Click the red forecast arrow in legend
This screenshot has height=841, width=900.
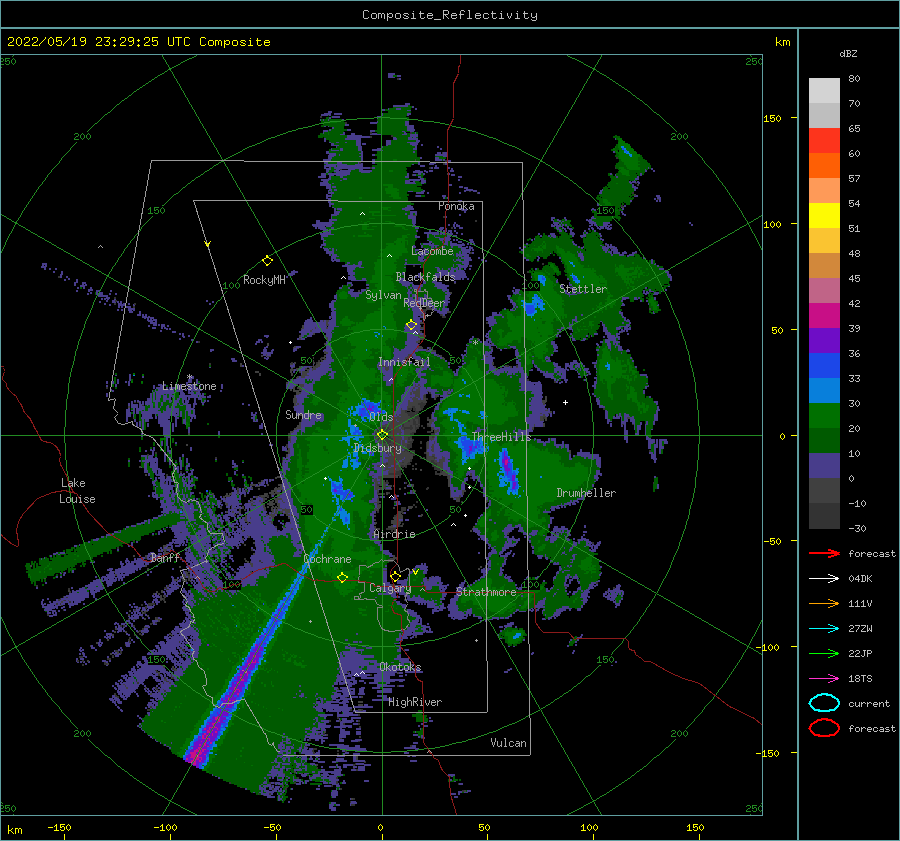tap(824, 553)
